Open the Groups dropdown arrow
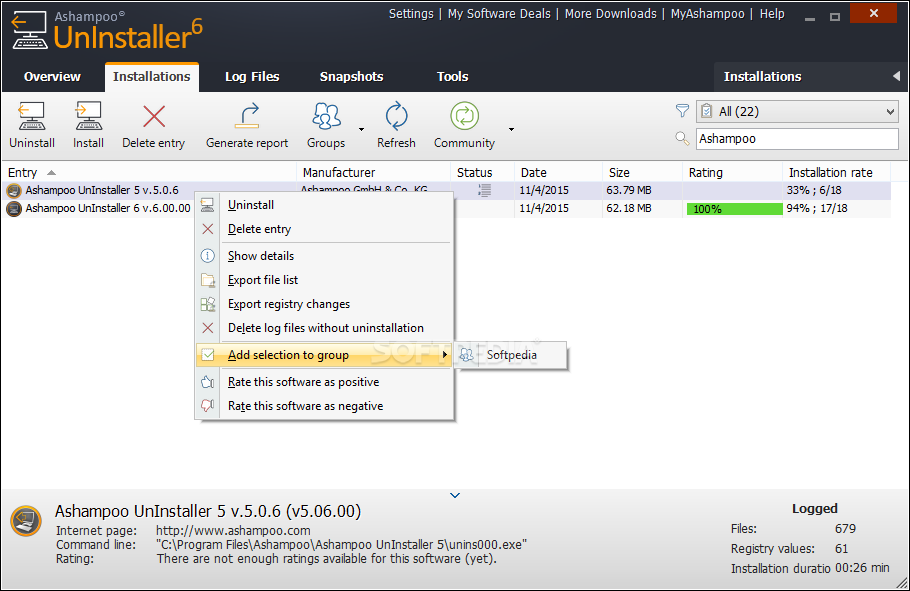Viewport: 910px width, 591px height. tap(362, 129)
